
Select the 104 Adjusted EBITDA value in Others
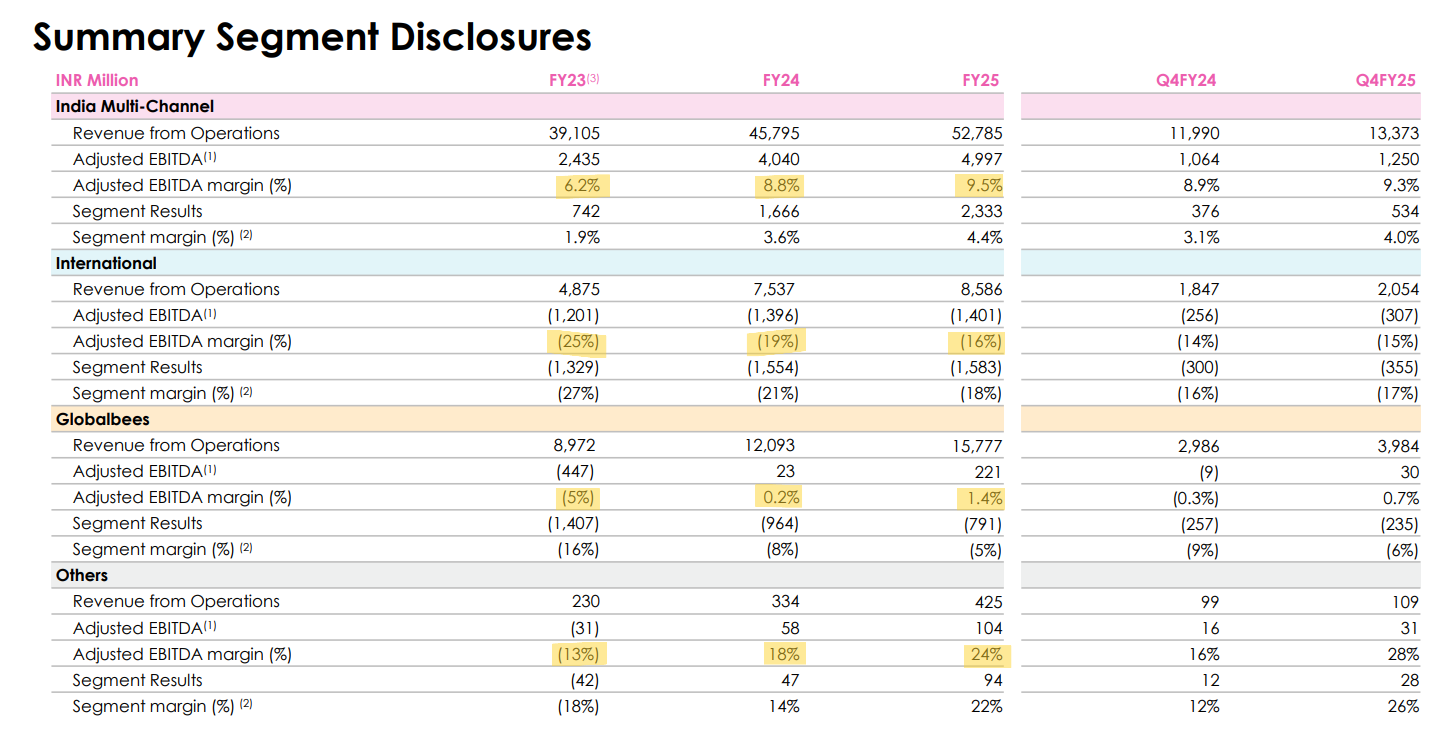[988, 628]
